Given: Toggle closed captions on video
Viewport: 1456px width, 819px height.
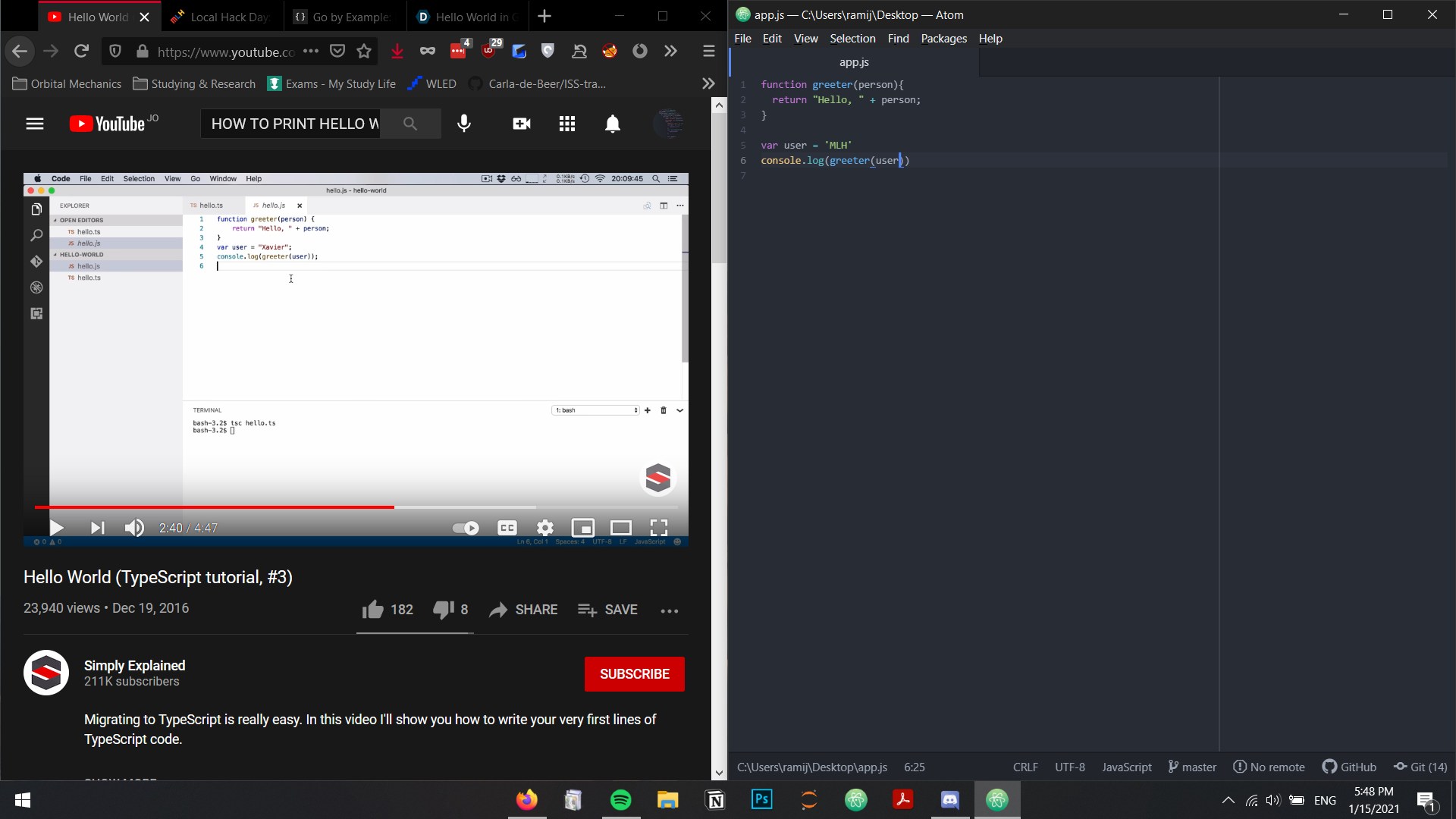Looking at the screenshot, I should tap(507, 528).
